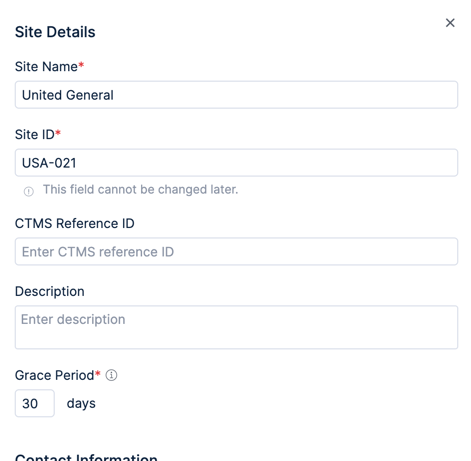Click the Description label
The image size is (471, 461).
[50, 291]
